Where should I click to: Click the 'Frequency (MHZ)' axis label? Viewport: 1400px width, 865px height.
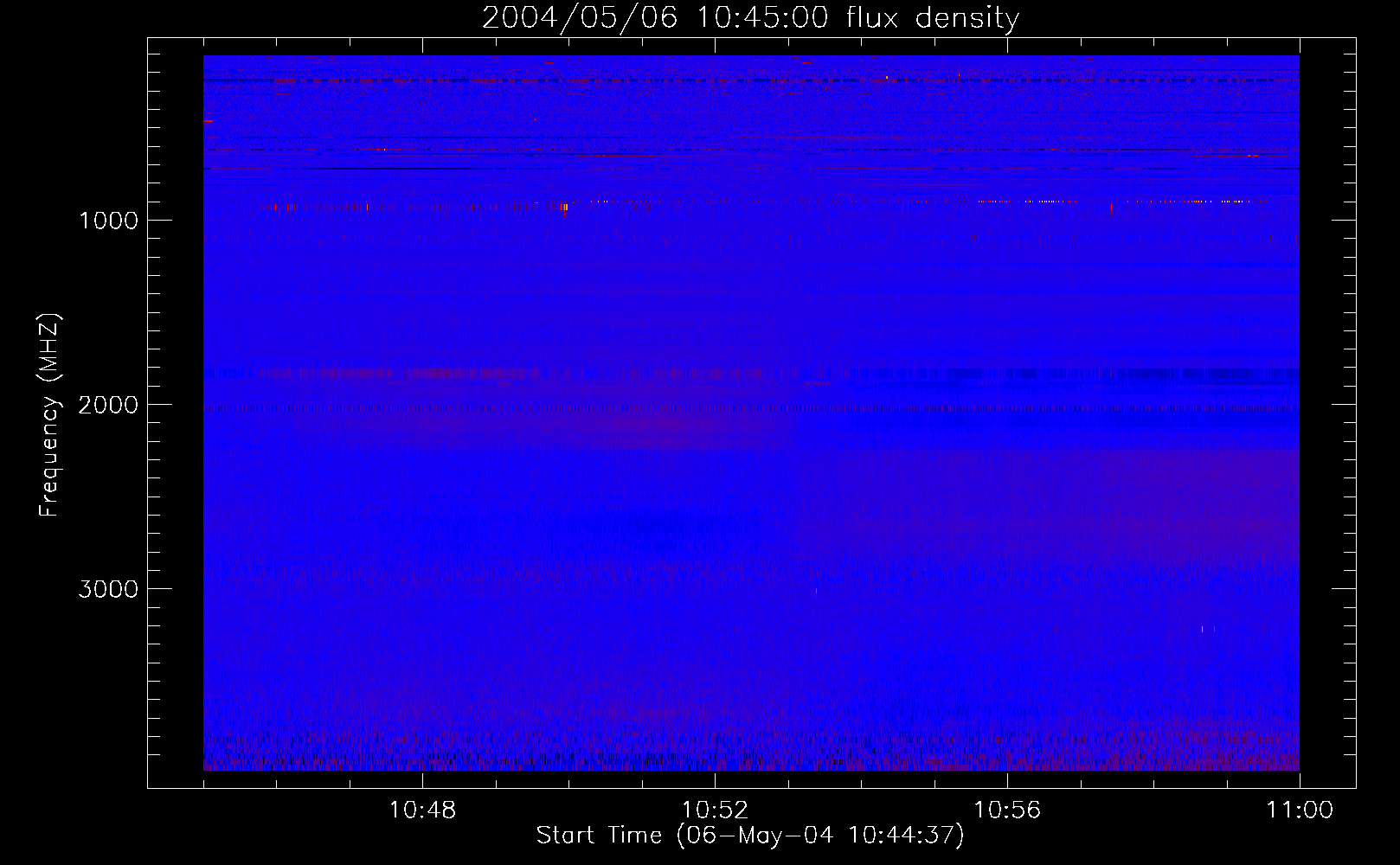click(x=49, y=415)
